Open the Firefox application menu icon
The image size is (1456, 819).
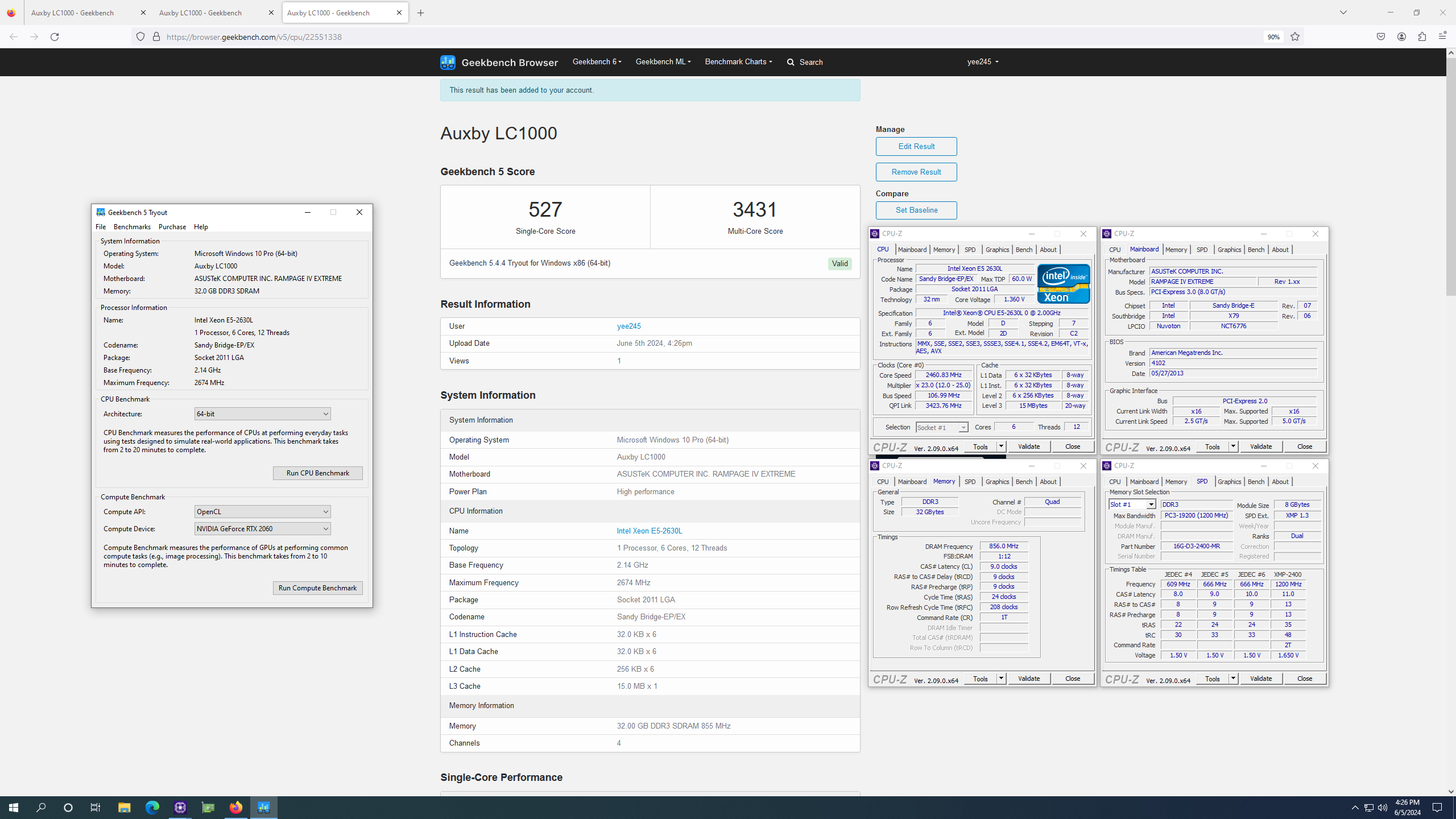pos(1442,36)
